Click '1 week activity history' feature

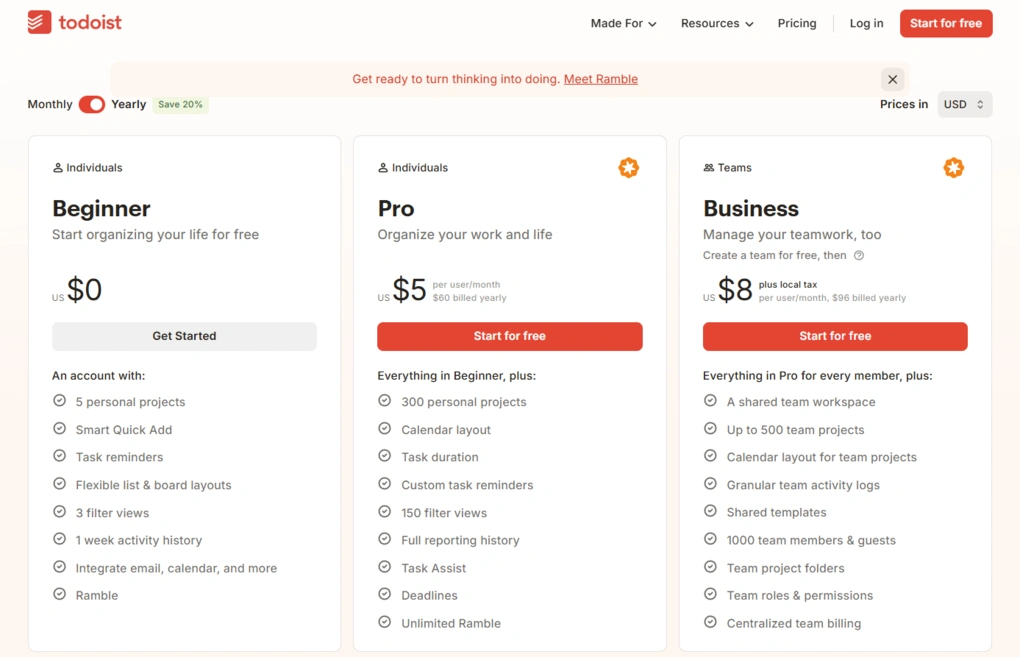[x=139, y=541]
